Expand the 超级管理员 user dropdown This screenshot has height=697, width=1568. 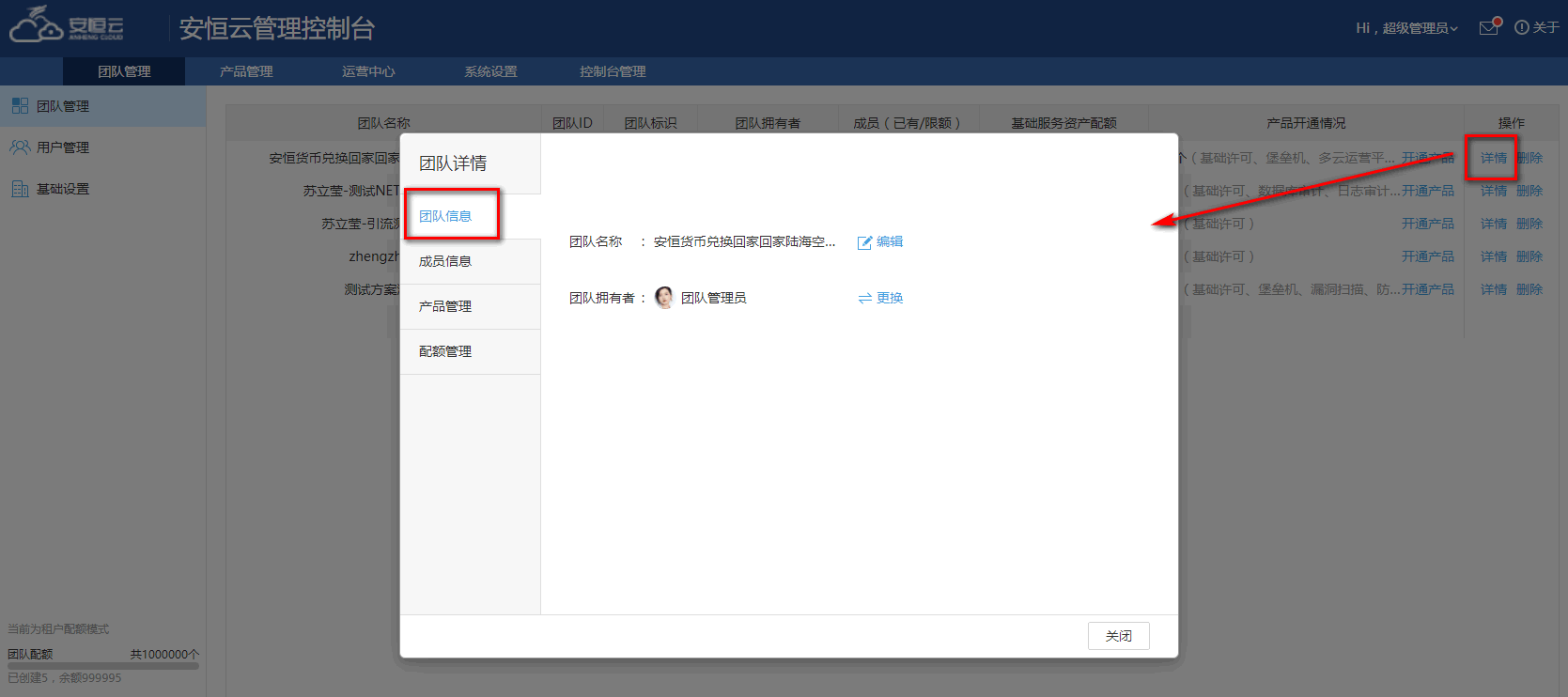pyautogui.click(x=1406, y=28)
